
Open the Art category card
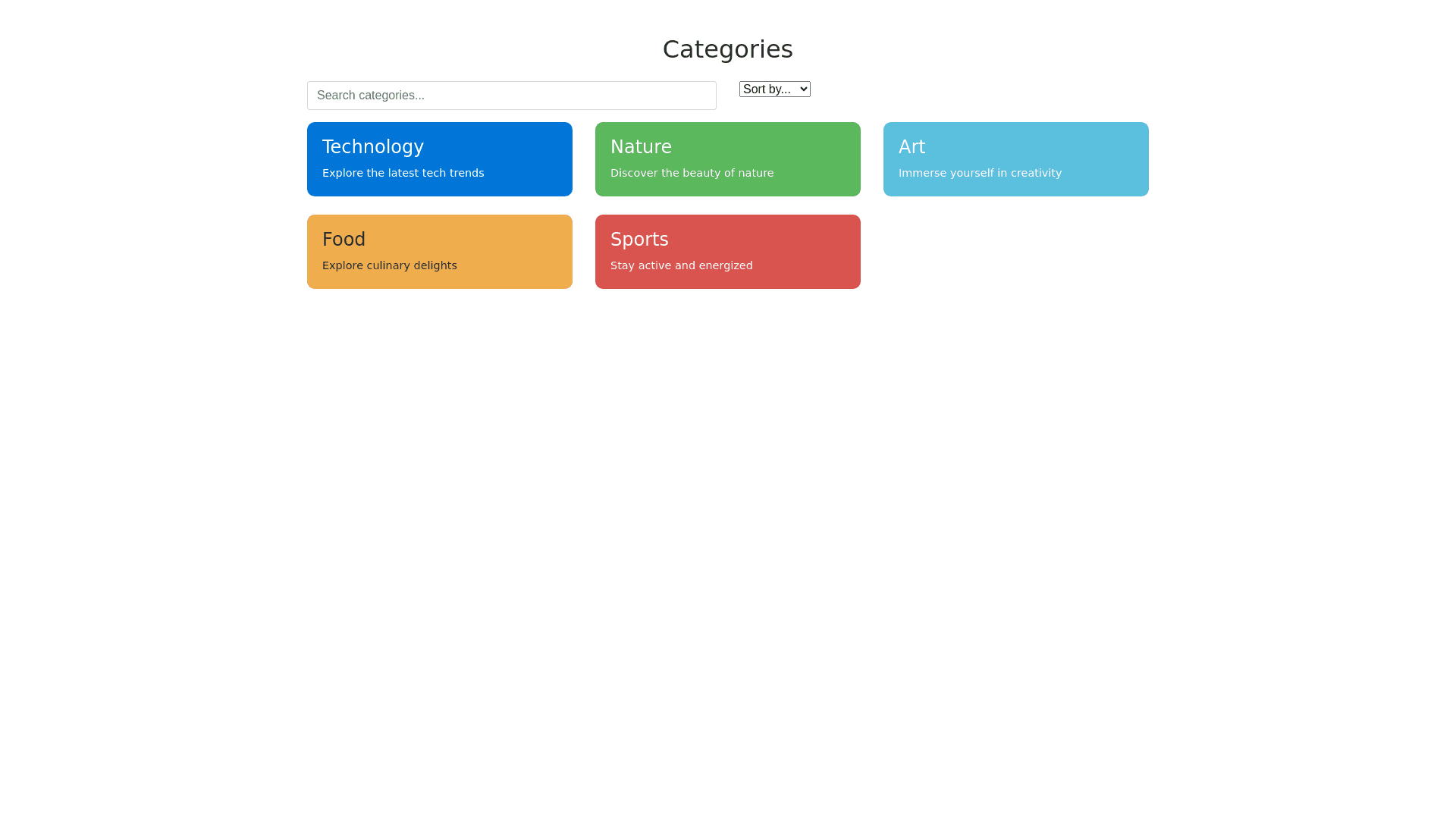(1015, 158)
